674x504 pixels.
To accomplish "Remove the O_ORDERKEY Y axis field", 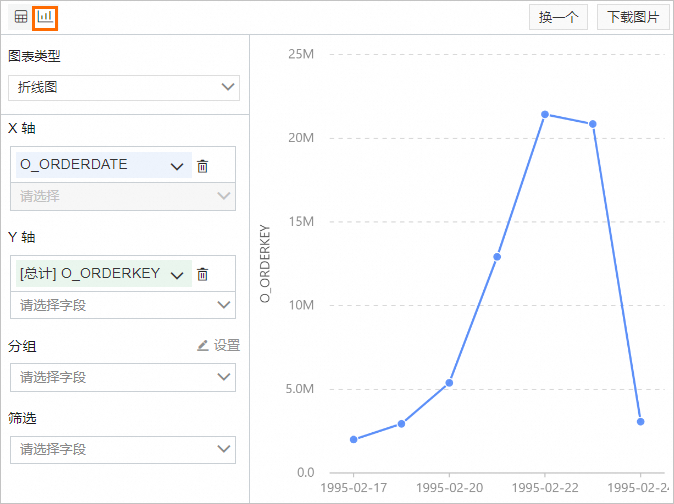I will click(x=202, y=274).
